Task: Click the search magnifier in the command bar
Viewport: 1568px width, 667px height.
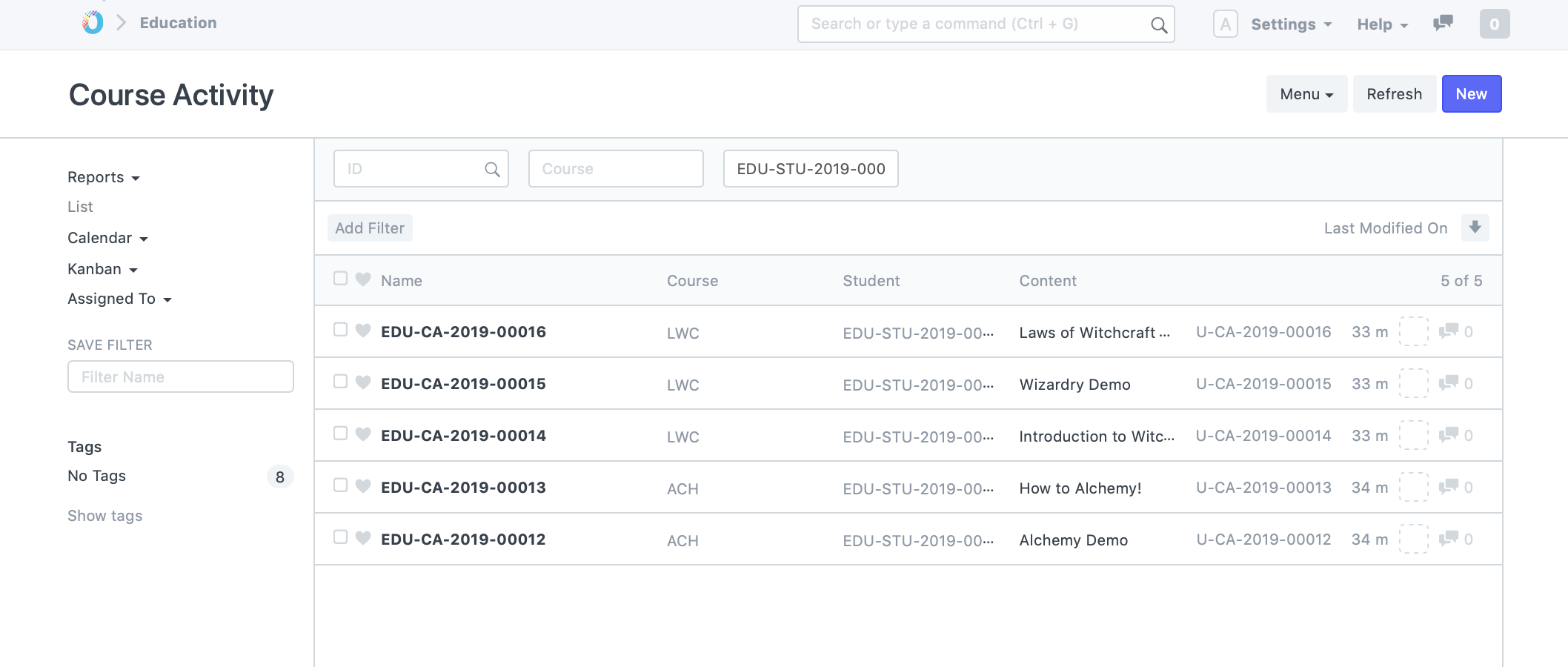Action: [x=1158, y=25]
